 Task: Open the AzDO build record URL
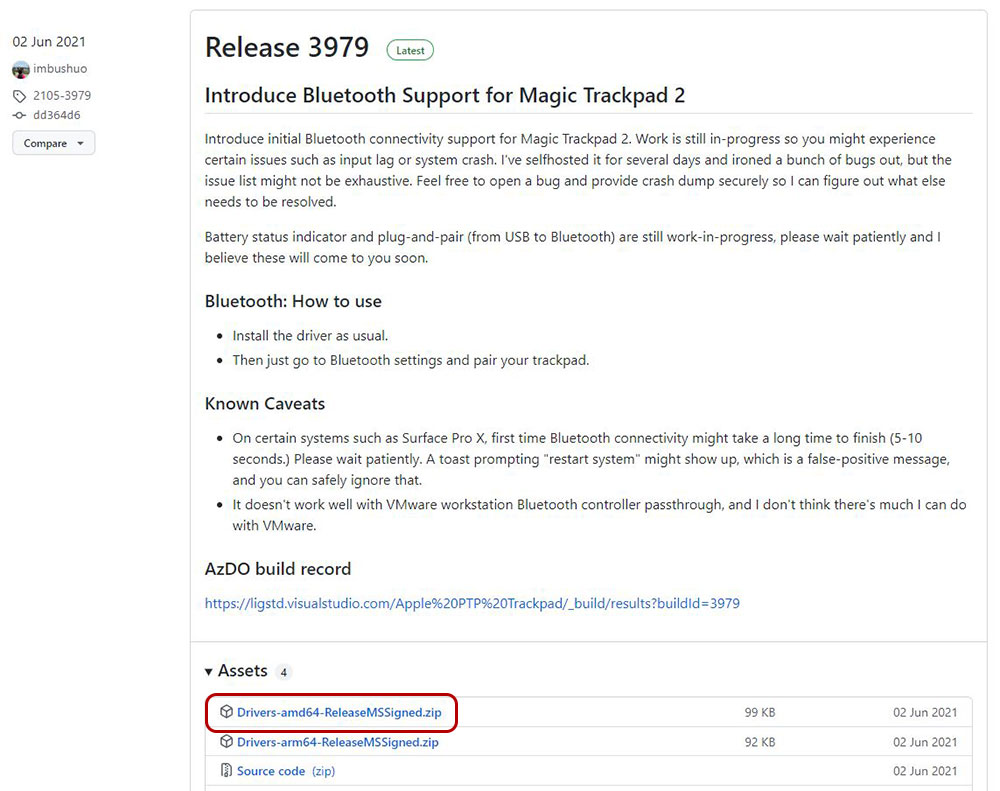(472, 603)
